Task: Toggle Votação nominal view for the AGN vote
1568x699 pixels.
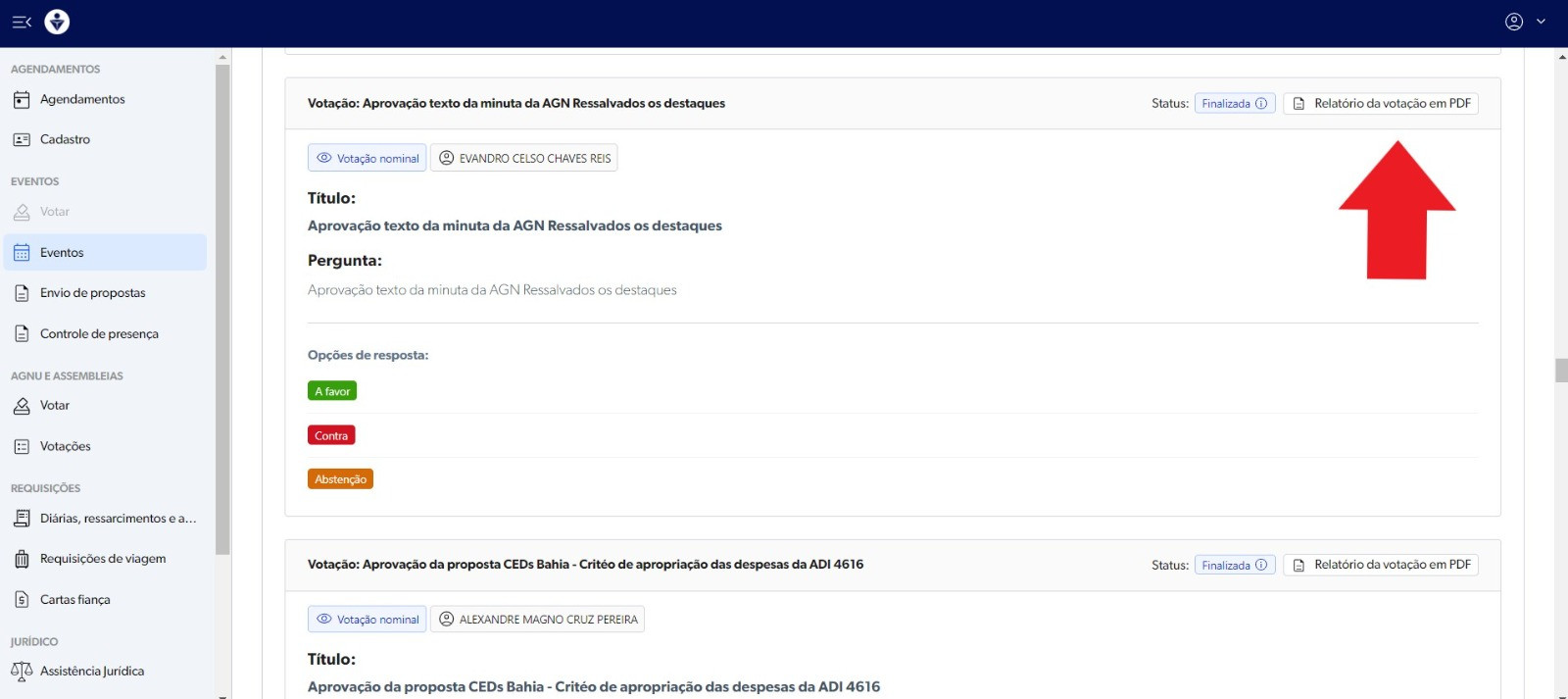Action: (x=367, y=158)
